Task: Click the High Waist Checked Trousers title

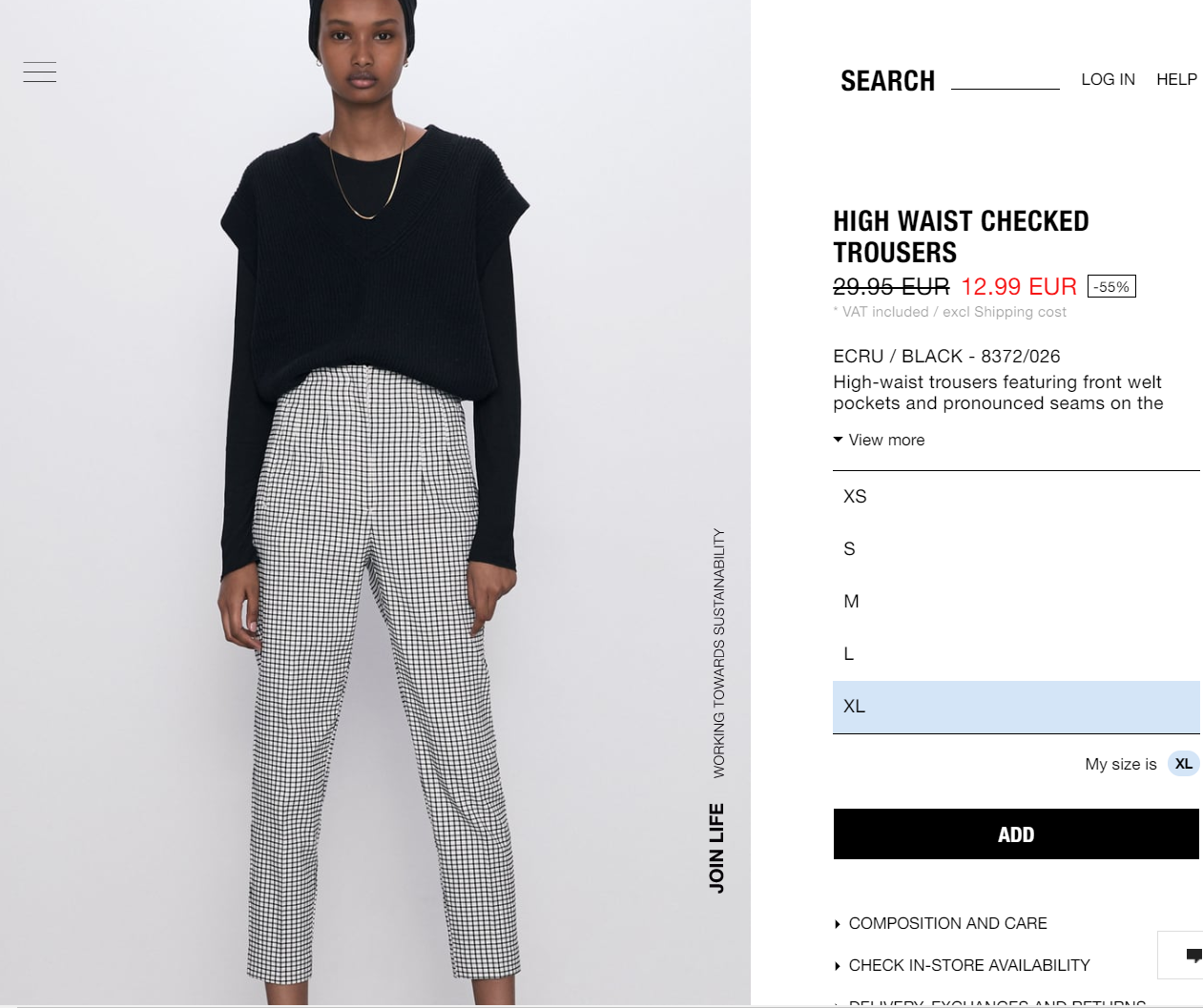Action: [961, 237]
